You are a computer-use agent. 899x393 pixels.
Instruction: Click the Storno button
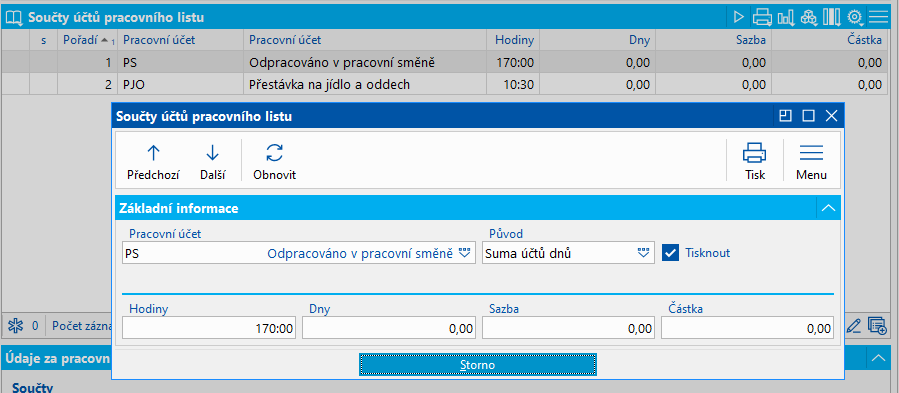pyautogui.click(x=478, y=365)
